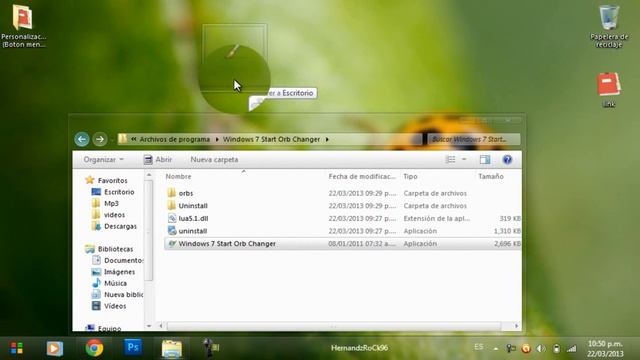
Task: Open the view options dropdown arrow
Action: [x=464, y=160]
